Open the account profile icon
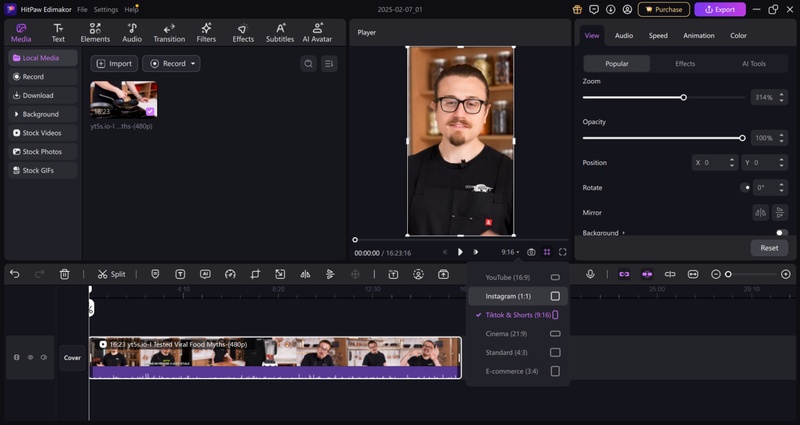 tap(628, 9)
